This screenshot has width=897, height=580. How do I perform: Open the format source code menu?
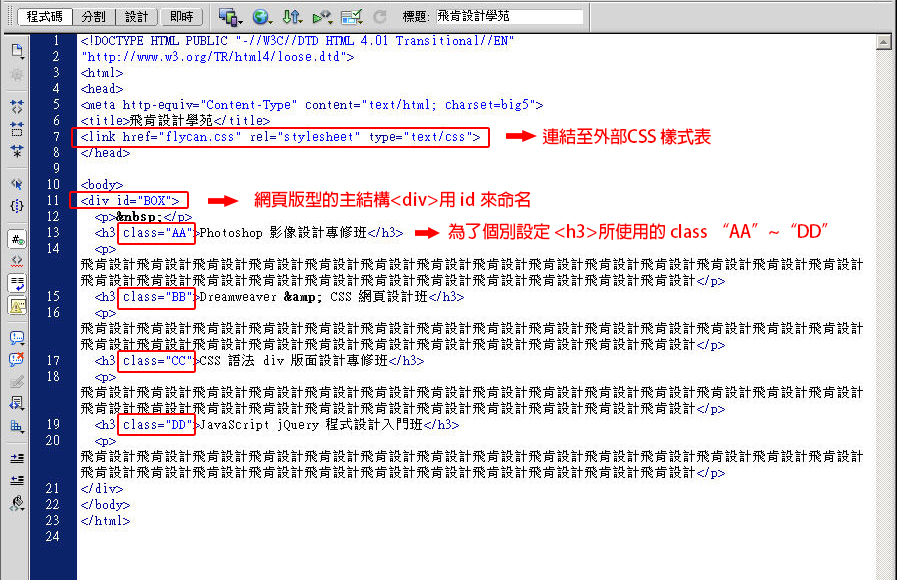coord(17,503)
